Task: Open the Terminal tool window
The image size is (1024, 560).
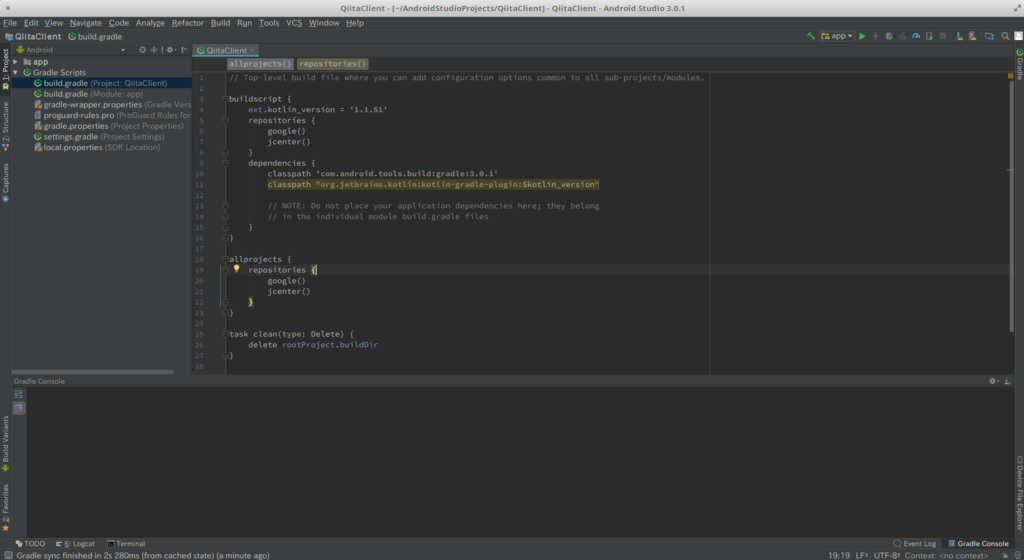Action: coord(126,544)
